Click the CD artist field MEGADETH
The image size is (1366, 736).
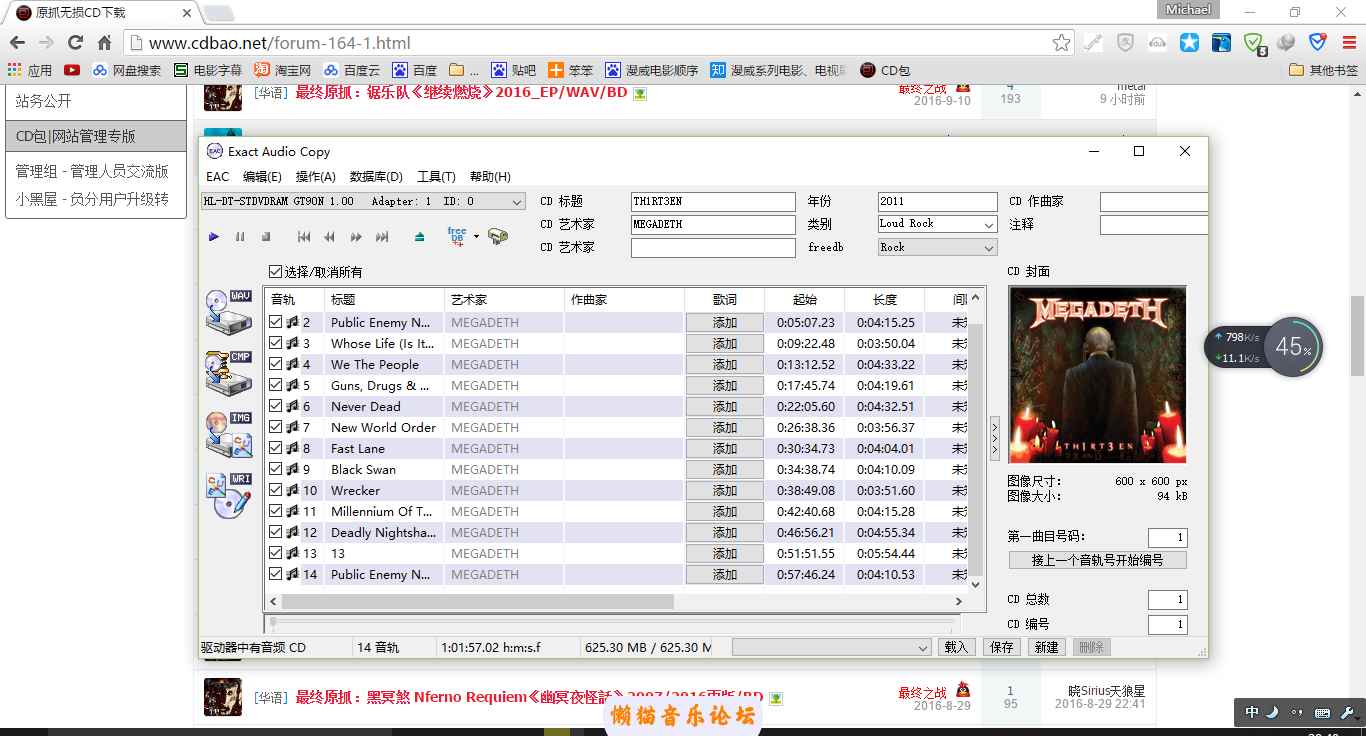click(x=713, y=225)
